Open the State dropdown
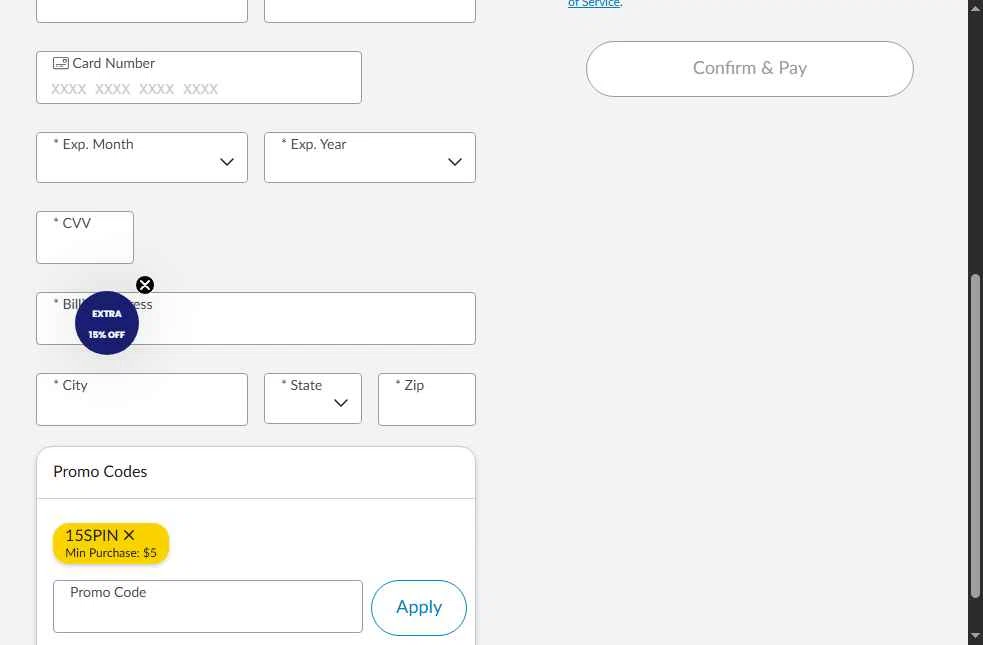 (313, 399)
